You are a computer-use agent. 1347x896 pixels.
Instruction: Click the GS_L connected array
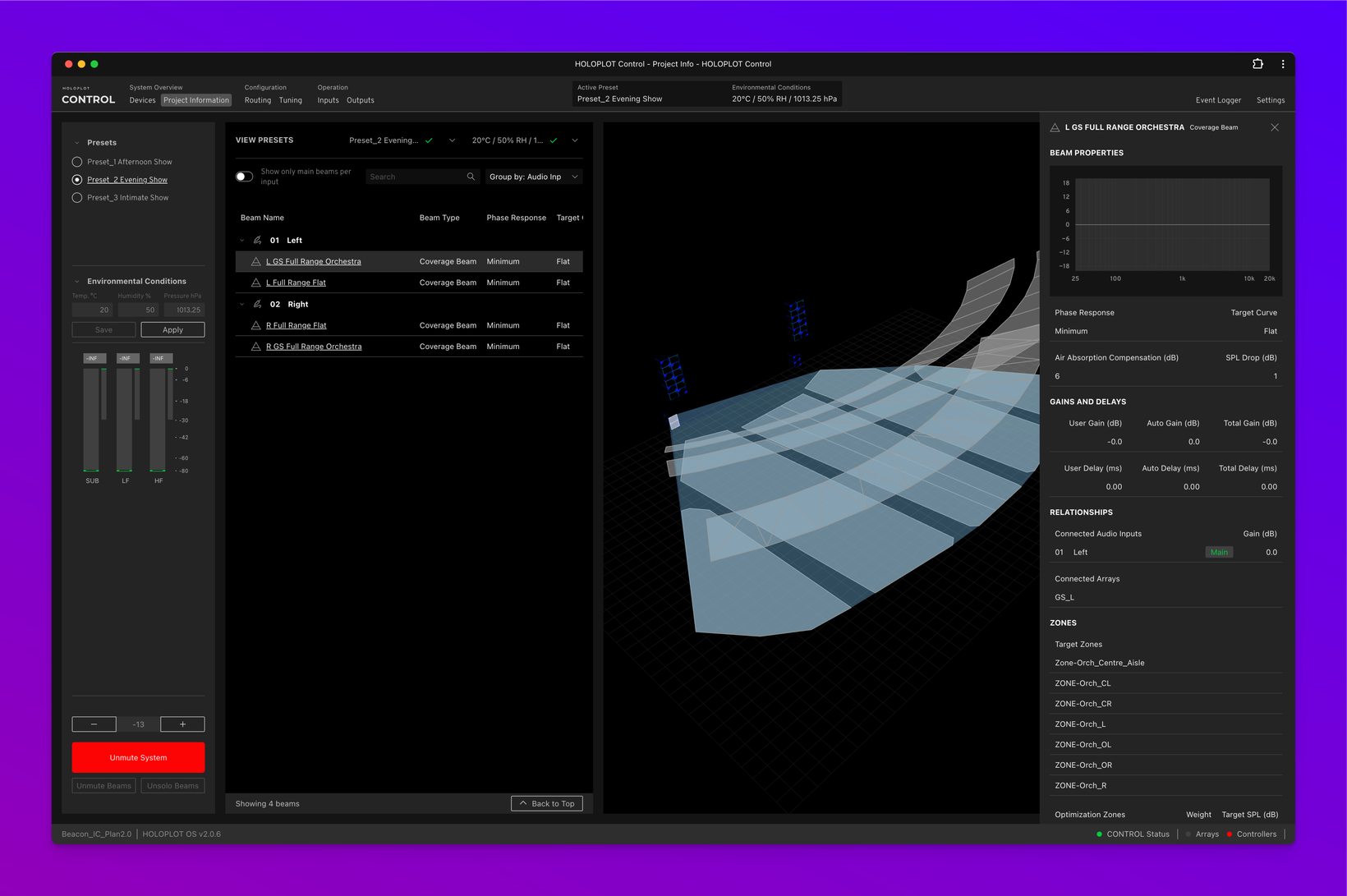coord(1064,597)
